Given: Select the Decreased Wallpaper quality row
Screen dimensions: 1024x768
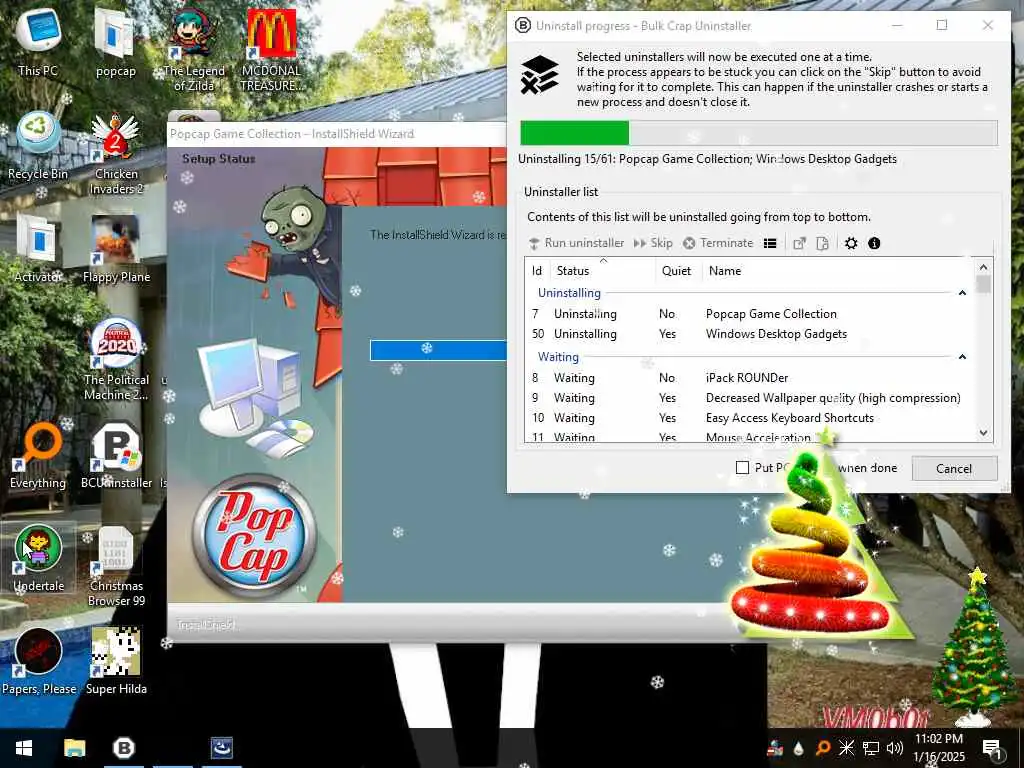Looking at the screenshot, I should (750, 398).
